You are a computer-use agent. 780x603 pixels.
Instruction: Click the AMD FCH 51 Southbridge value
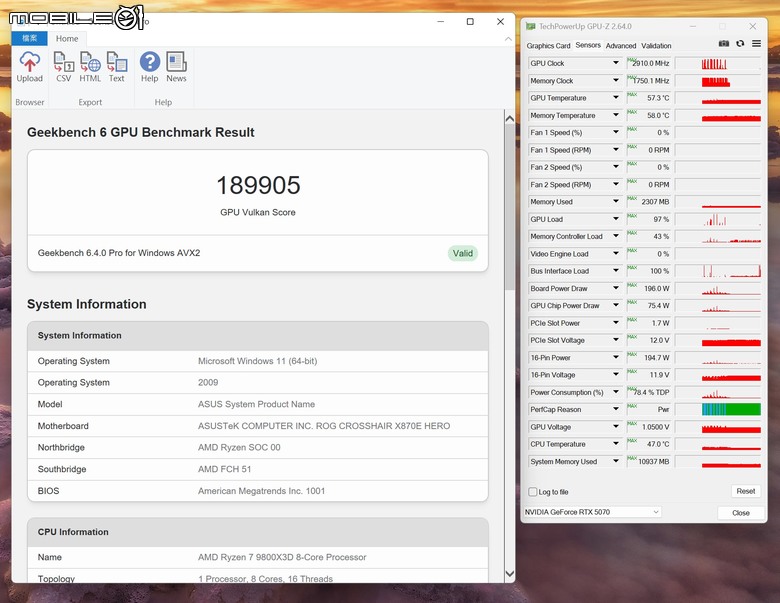coord(224,469)
